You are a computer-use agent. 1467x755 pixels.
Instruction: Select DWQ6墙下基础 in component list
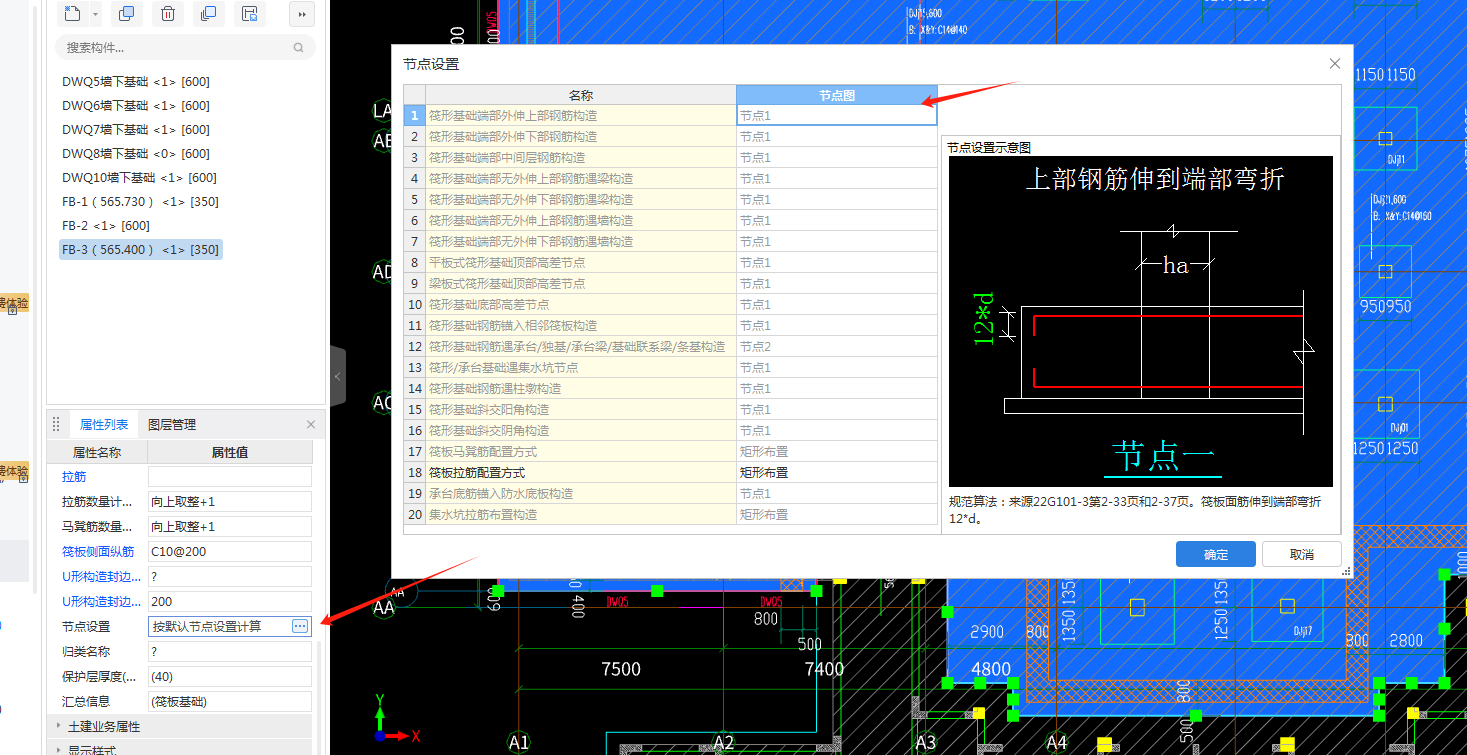click(136, 106)
